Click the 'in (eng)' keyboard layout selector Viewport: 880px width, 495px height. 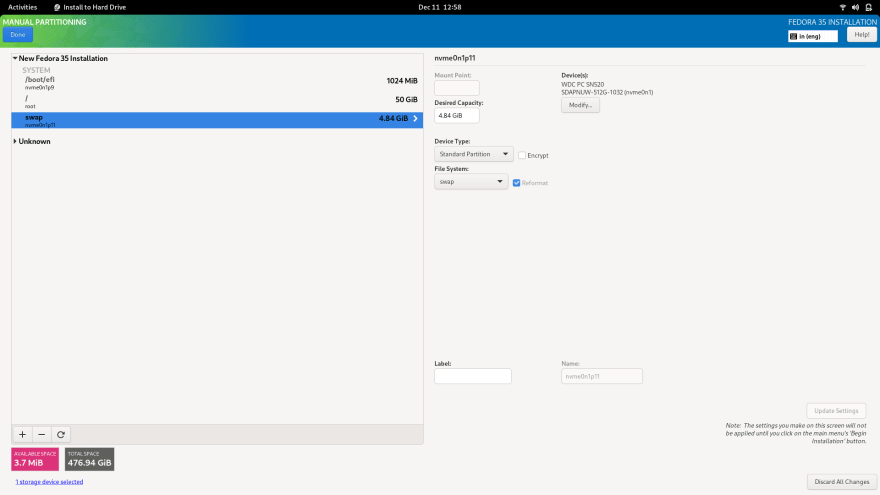[x=813, y=36]
